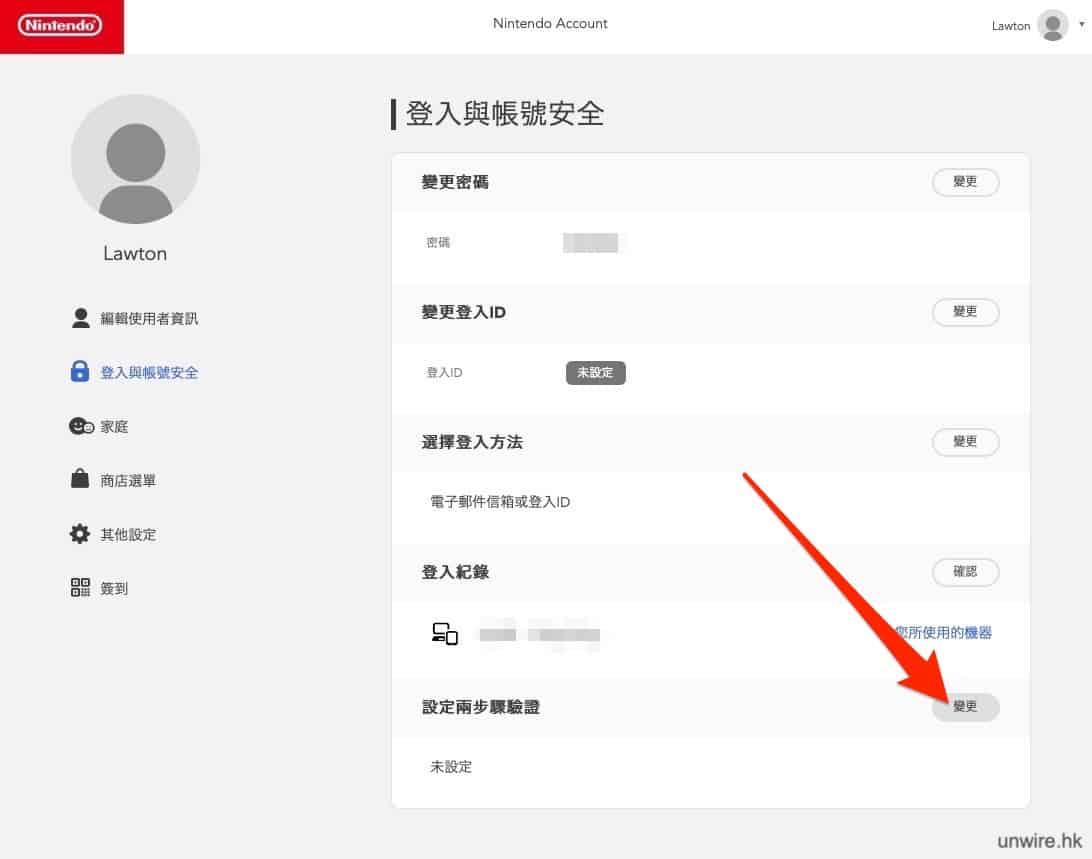
Task: Click the shopping bag icon for 商店選單
Action: point(80,480)
